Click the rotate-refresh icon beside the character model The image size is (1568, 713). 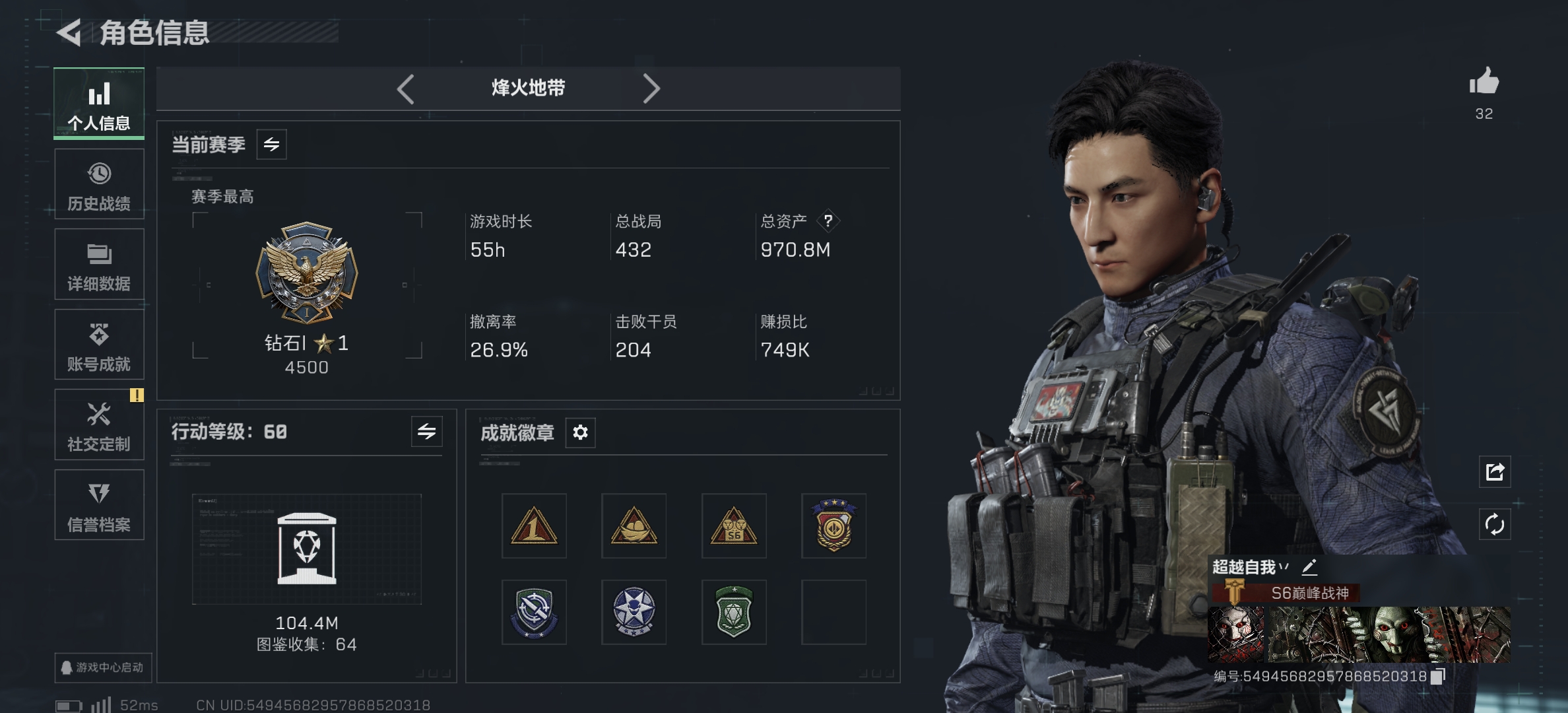click(1495, 524)
